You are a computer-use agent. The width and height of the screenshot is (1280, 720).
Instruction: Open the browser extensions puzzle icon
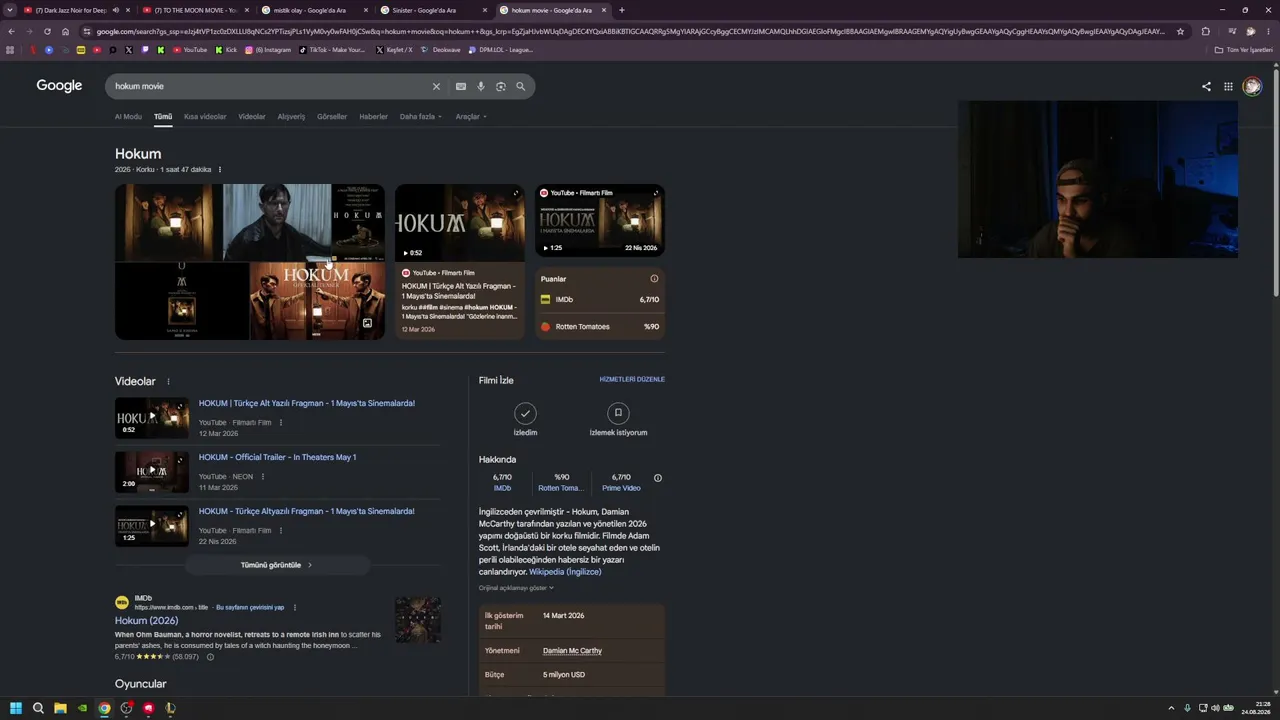pos(1205,31)
